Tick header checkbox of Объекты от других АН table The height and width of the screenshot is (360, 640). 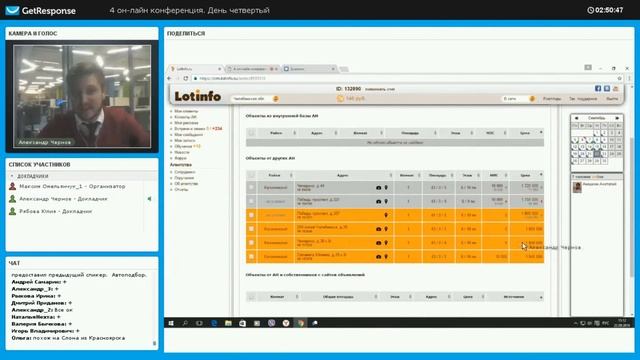pyautogui.click(x=251, y=175)
